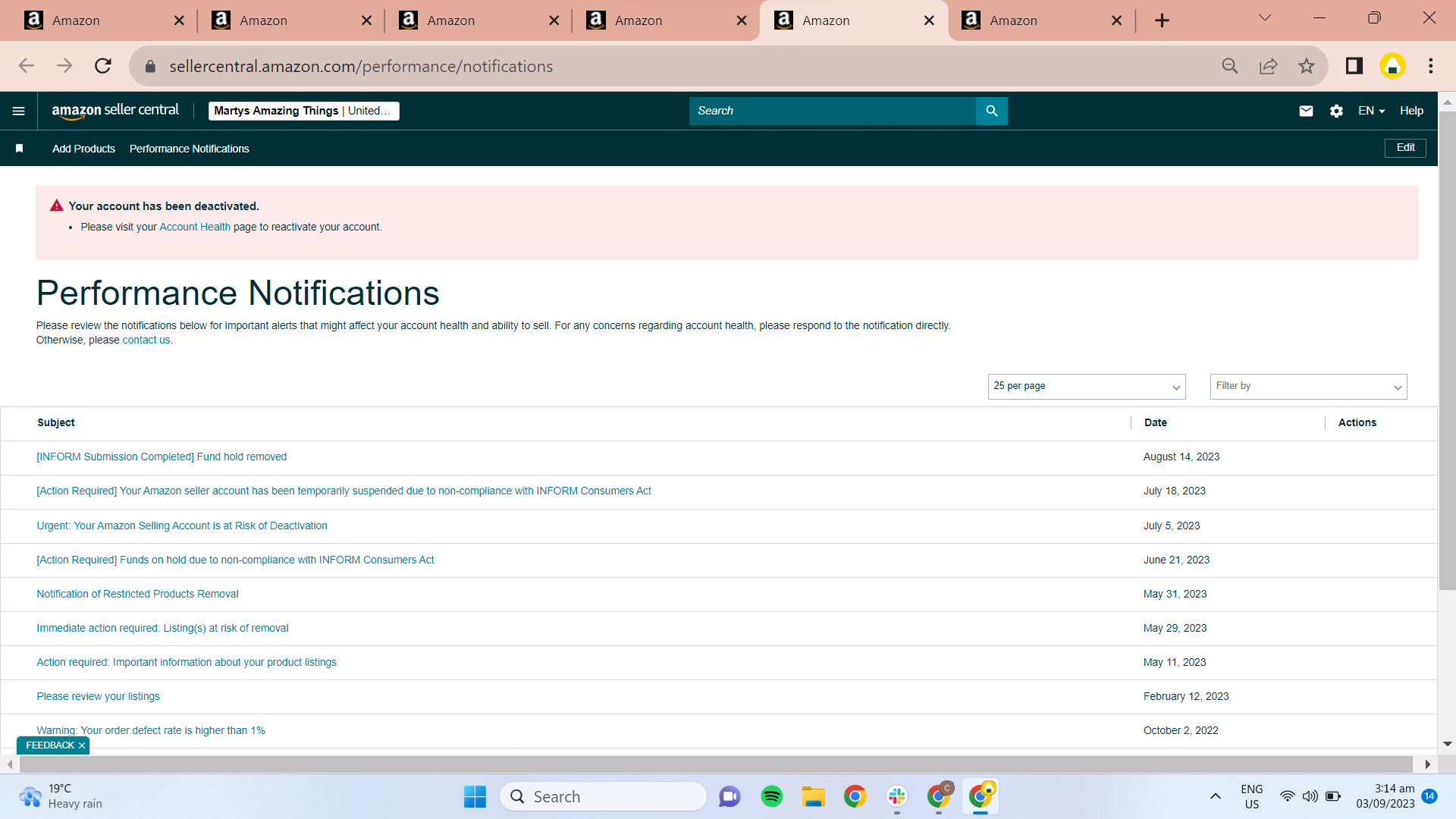Open Slack from the taskbar

tap(897, 796)
